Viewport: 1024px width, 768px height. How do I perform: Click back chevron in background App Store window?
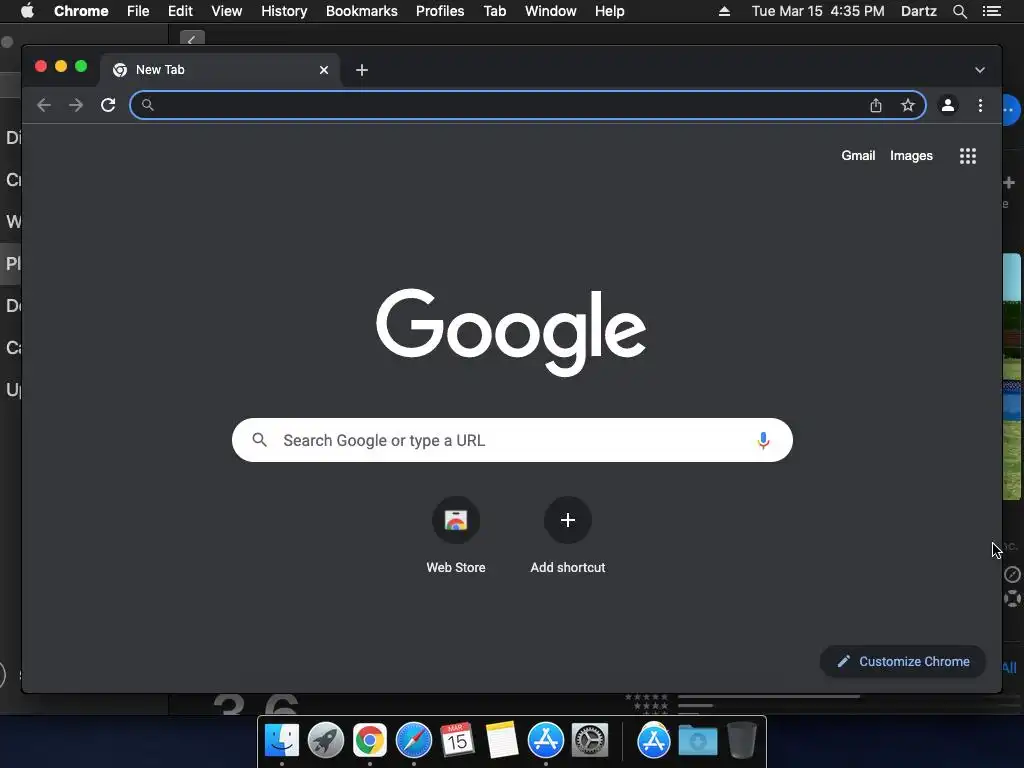tap(192, 39)
